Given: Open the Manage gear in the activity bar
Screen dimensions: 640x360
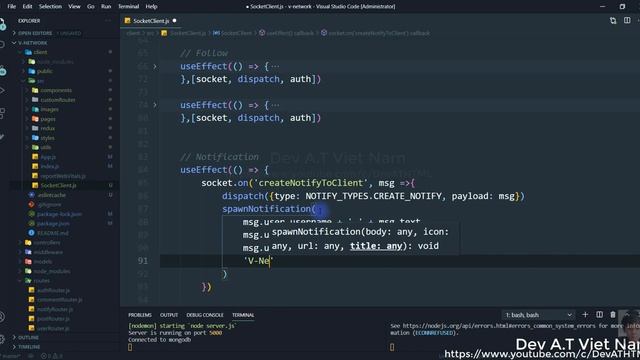Looking at the screenshot, I should coord(2,339).
